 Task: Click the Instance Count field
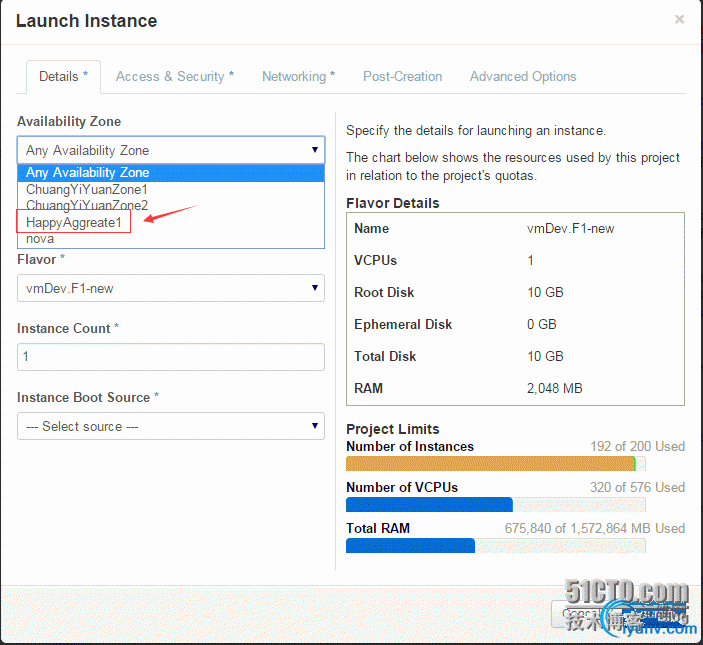171,357
